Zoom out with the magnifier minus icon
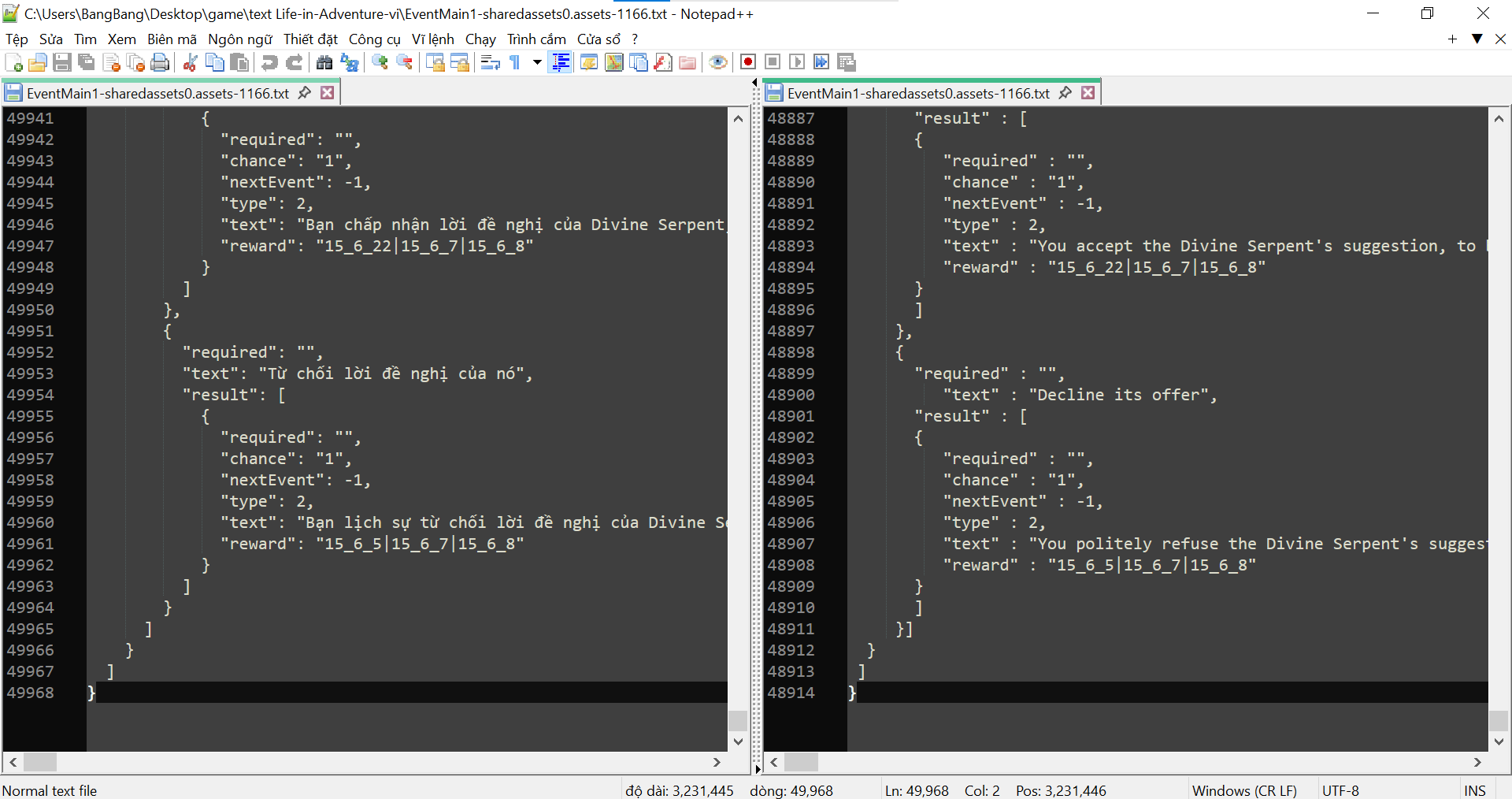1512x799 pixels. (x=405, y=62)
